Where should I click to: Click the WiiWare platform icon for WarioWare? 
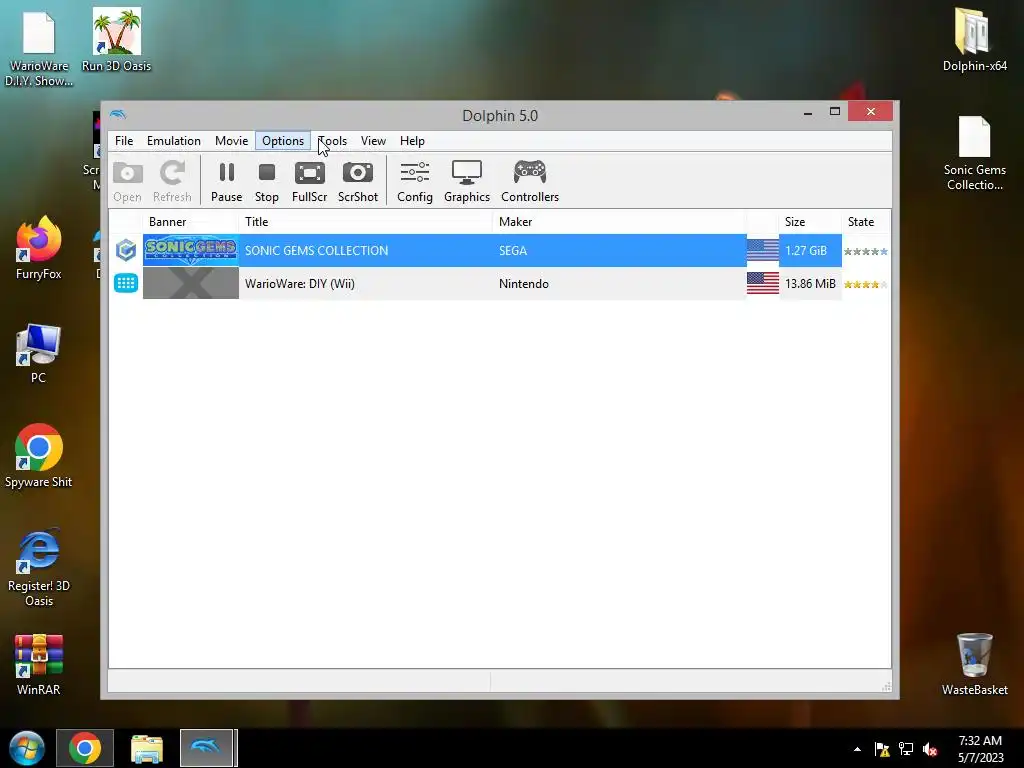(126, 283)
